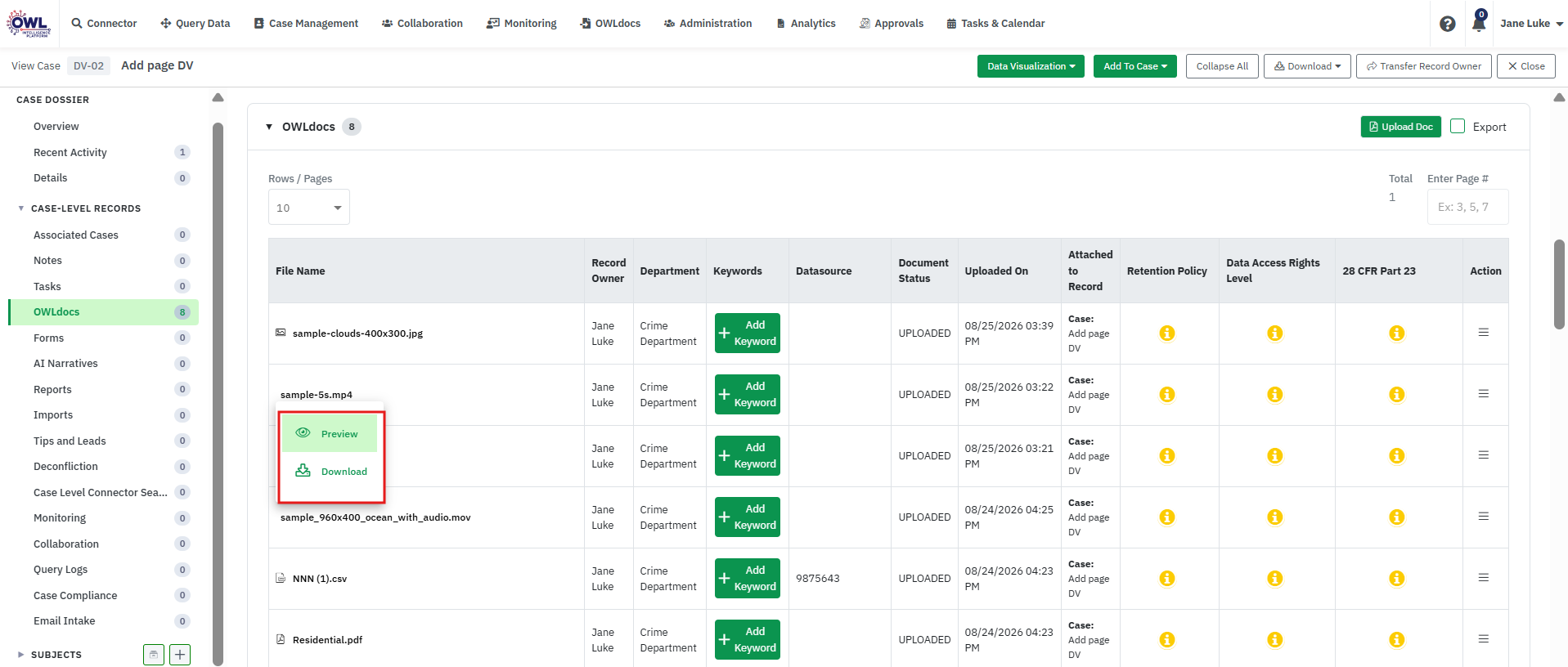Open Tasks & Calendar menu
The height and width of the screenshot is (667, 1568).
995,24
